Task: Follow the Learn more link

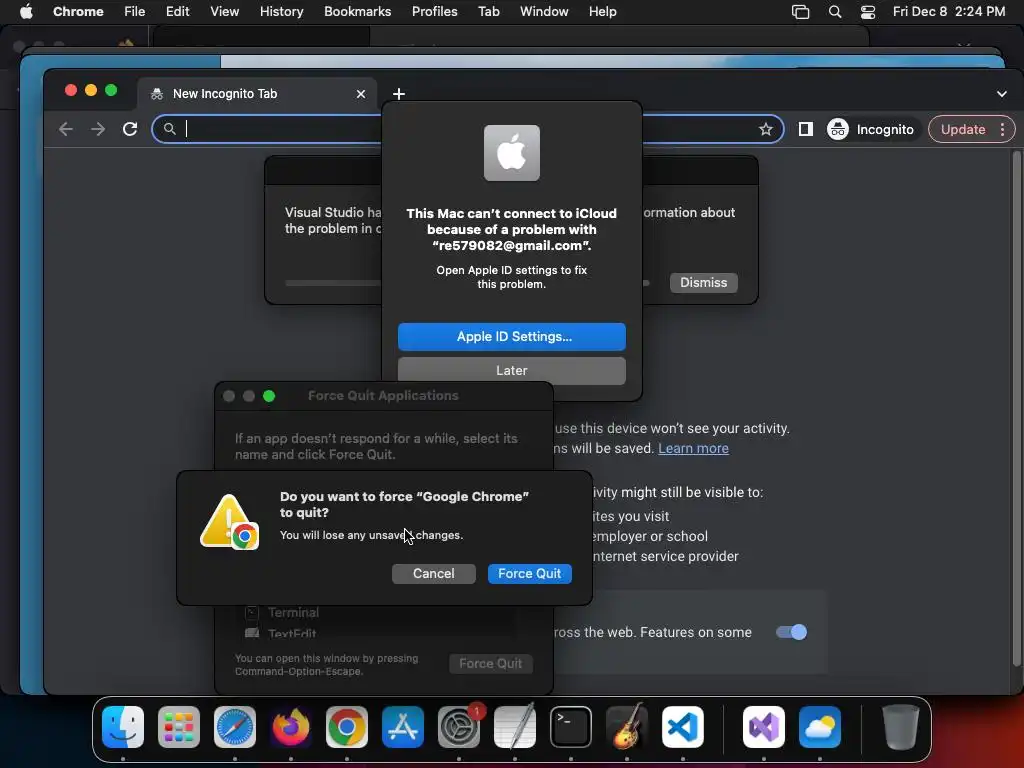Action: click(x=694, y=449)
